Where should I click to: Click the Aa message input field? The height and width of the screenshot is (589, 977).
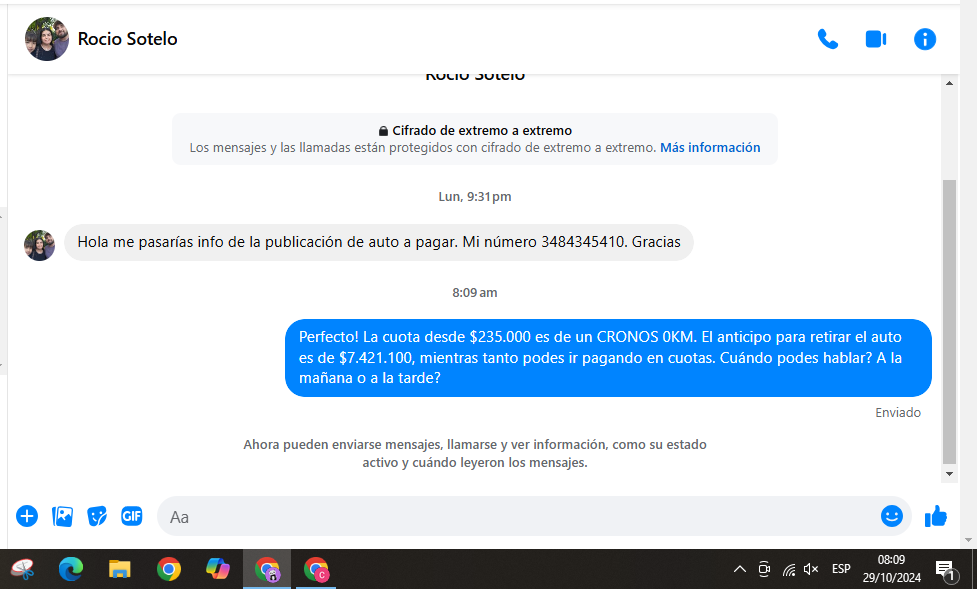tap(520, 517)
